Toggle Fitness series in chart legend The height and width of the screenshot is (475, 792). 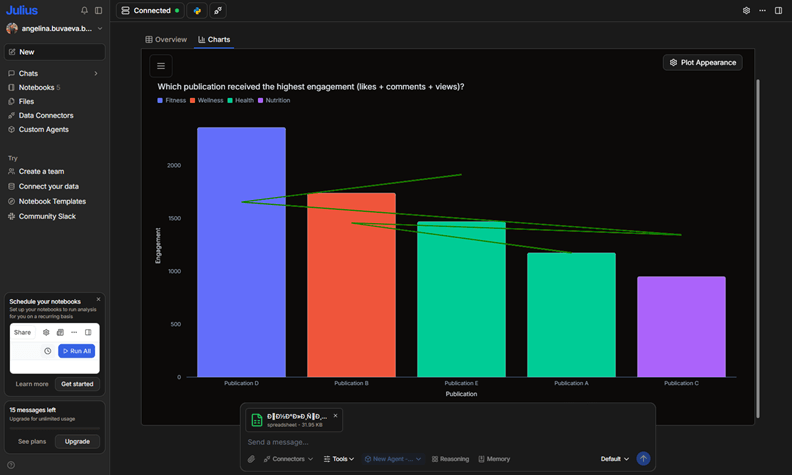[171, 100]
